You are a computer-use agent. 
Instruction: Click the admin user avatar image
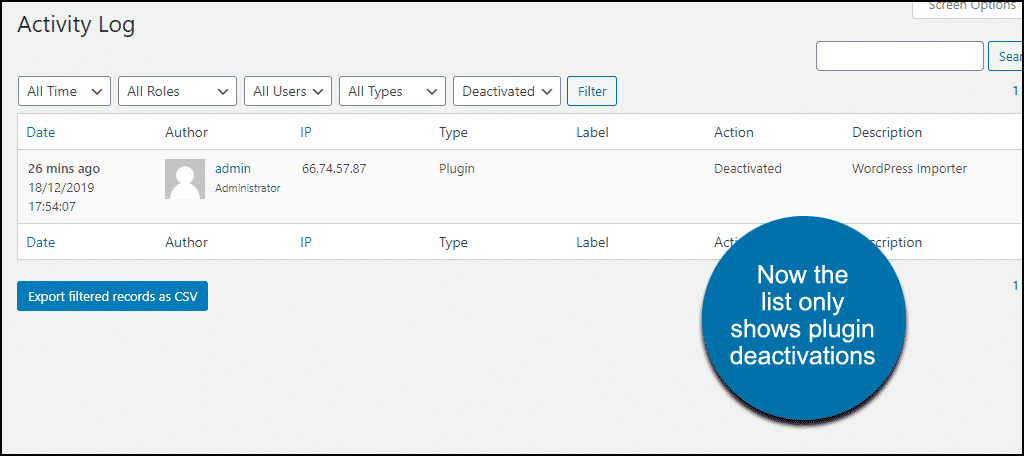[185, 179]
